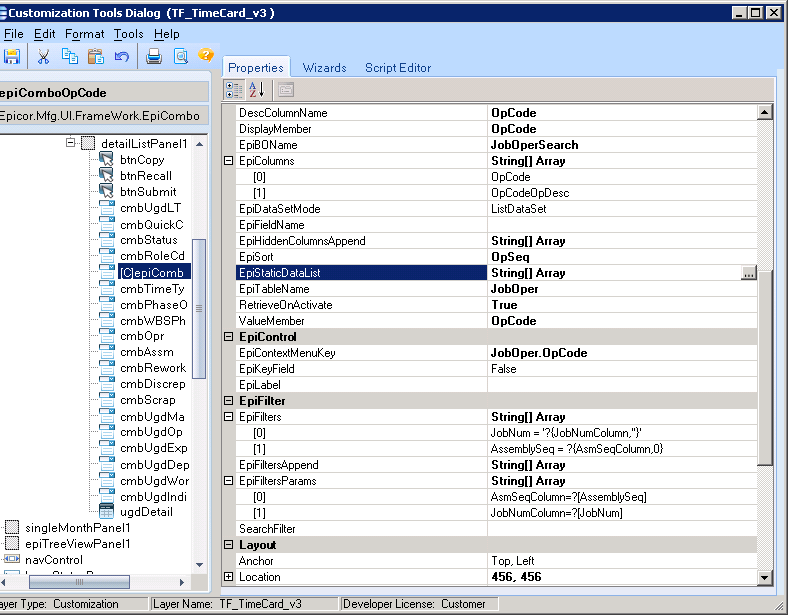
Task: Click the Cut scissors icon
Action: (x=43, y=56)
